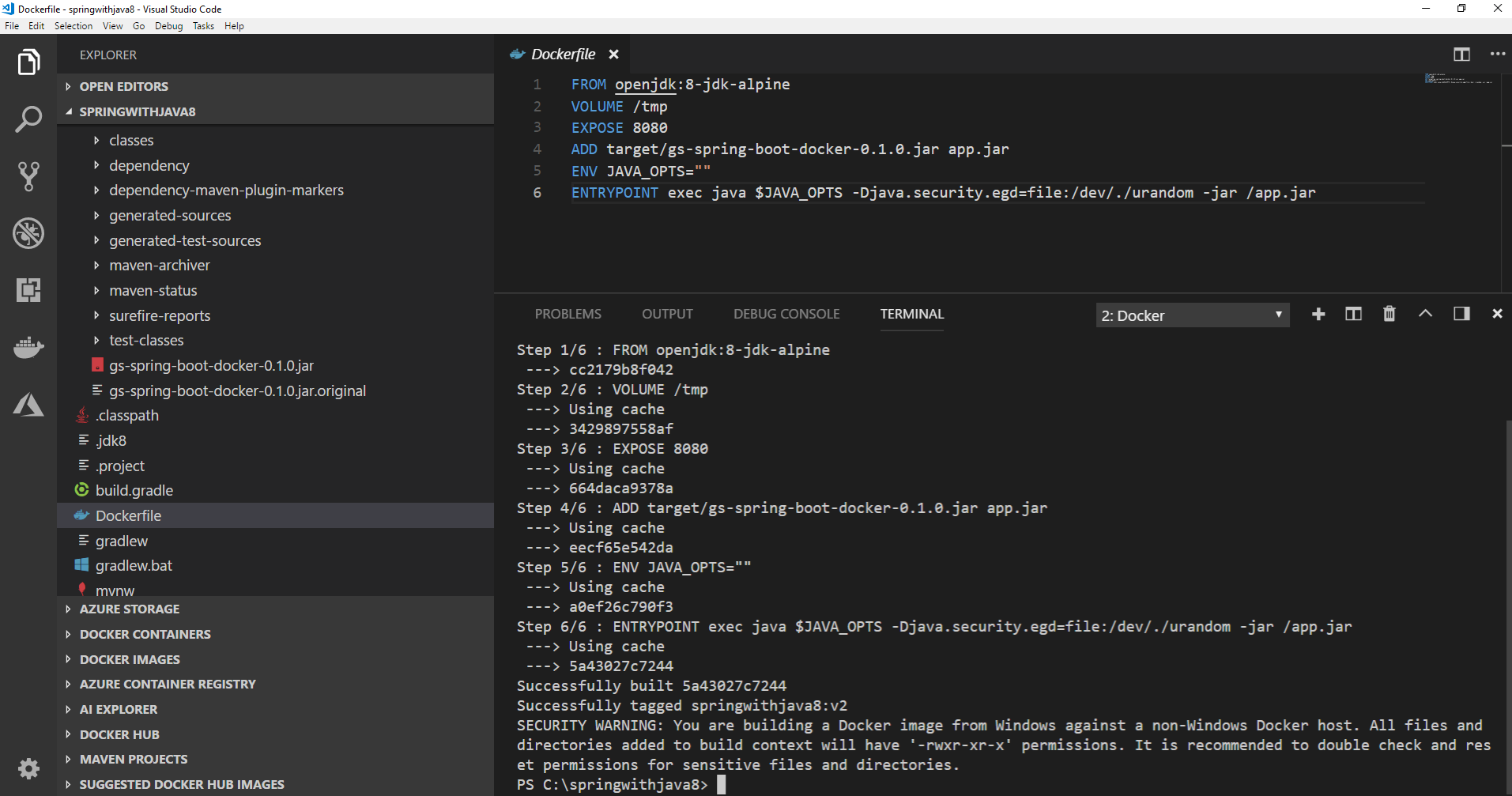The width and height of the screenshot is (1512, 796).
Task: Select Dockerfile in the explorer tree
Action: click(x=275, y=515)
